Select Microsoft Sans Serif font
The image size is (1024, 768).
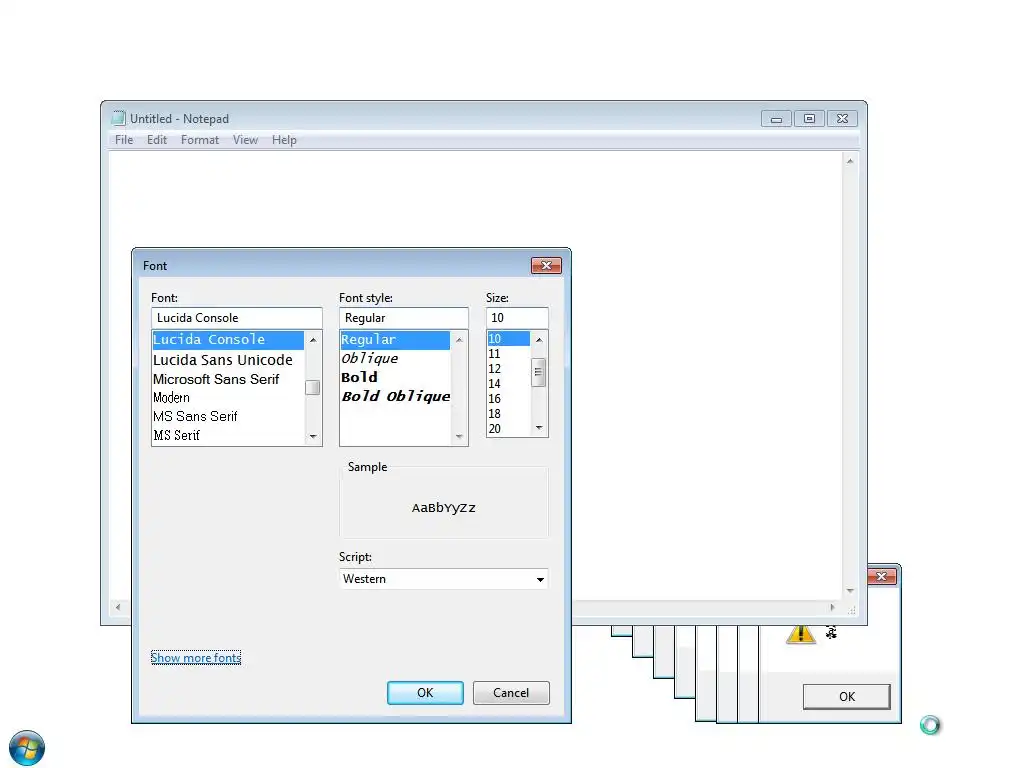(x=228, y=379)
